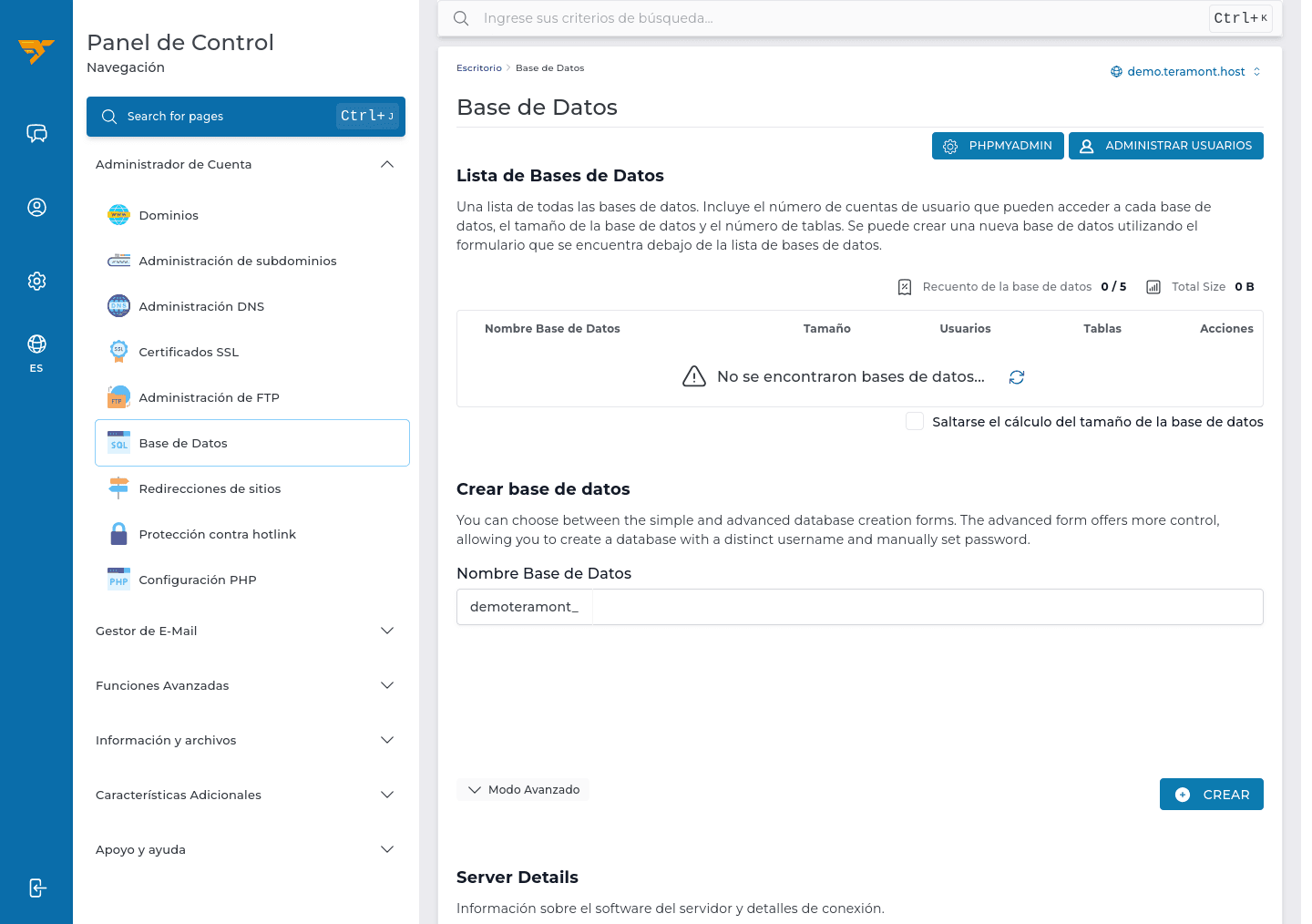This screenshot has width=1312, height=924.
Task: Click the orange logo icon in the sidebar
Action: [x=36, y=51]
